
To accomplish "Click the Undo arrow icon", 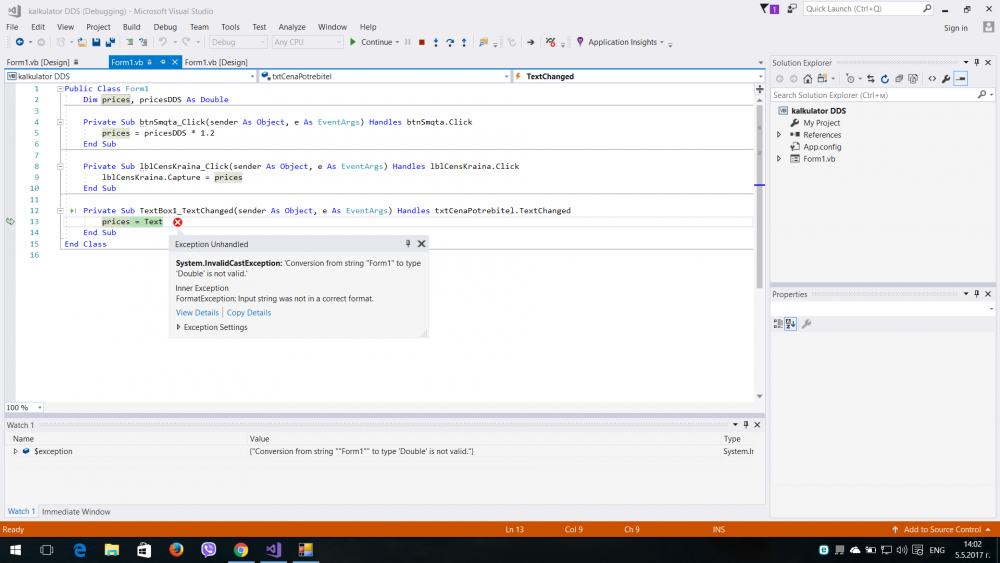I will (163, 42).
